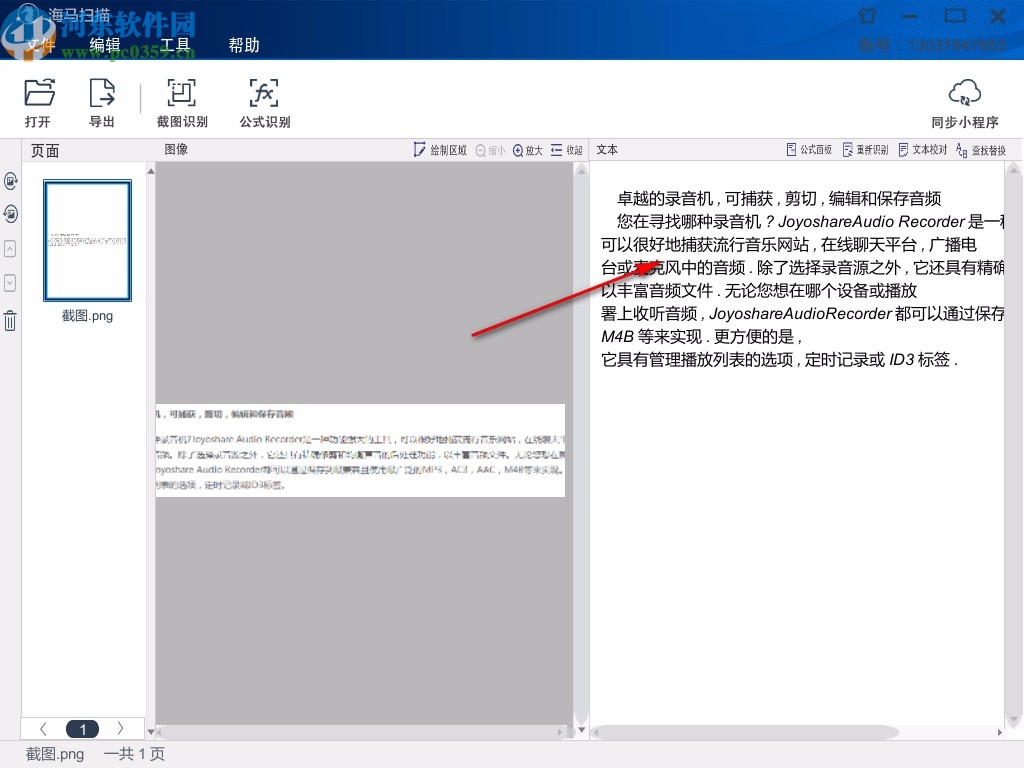Open a file with 打开
Viewport: 1024px width, 768px height.
(38, 100)
